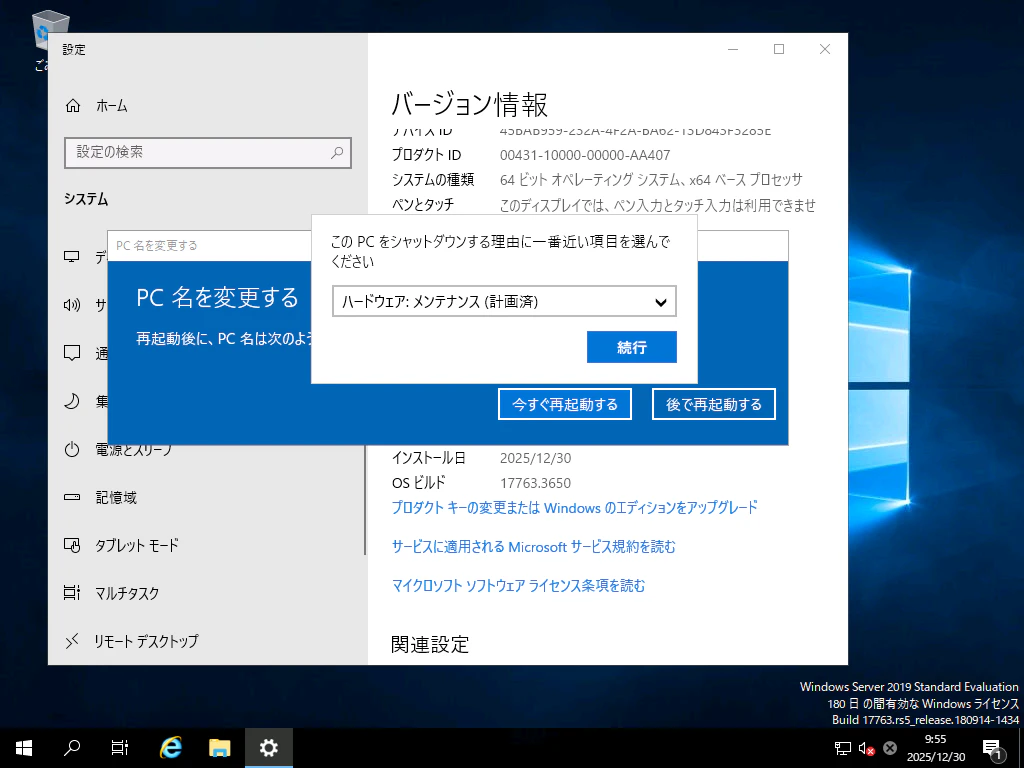Open サウンド settings via speaker icon
Viewport: 1024px width, 768px height.
click(x=70, y=305)
